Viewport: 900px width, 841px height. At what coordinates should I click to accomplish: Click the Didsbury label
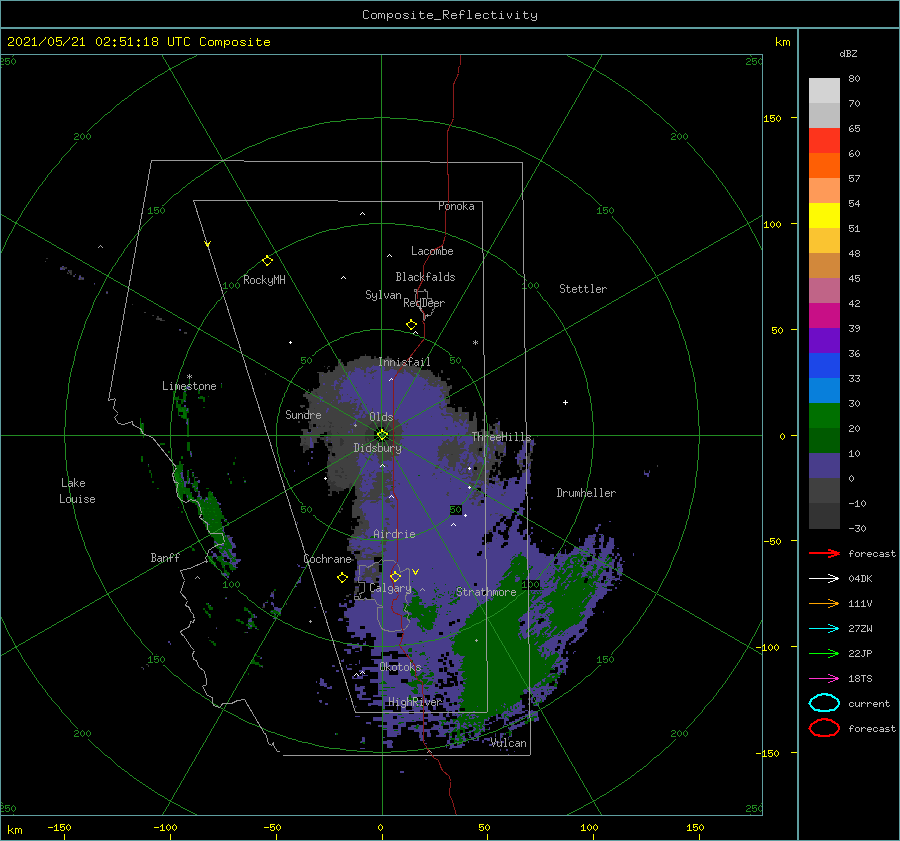click(x=378, y=448)
